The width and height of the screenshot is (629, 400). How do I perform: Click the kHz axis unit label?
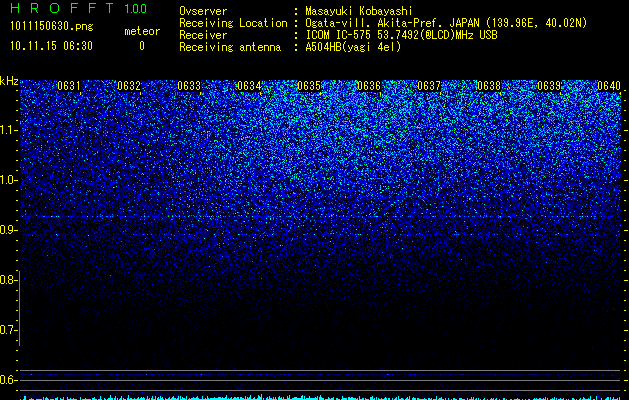9,81
